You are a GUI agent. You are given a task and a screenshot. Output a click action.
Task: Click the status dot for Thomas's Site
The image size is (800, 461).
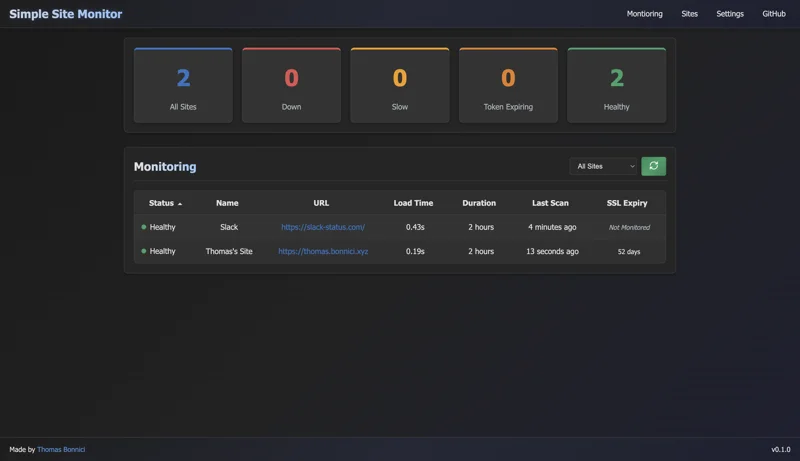(144, 251)
